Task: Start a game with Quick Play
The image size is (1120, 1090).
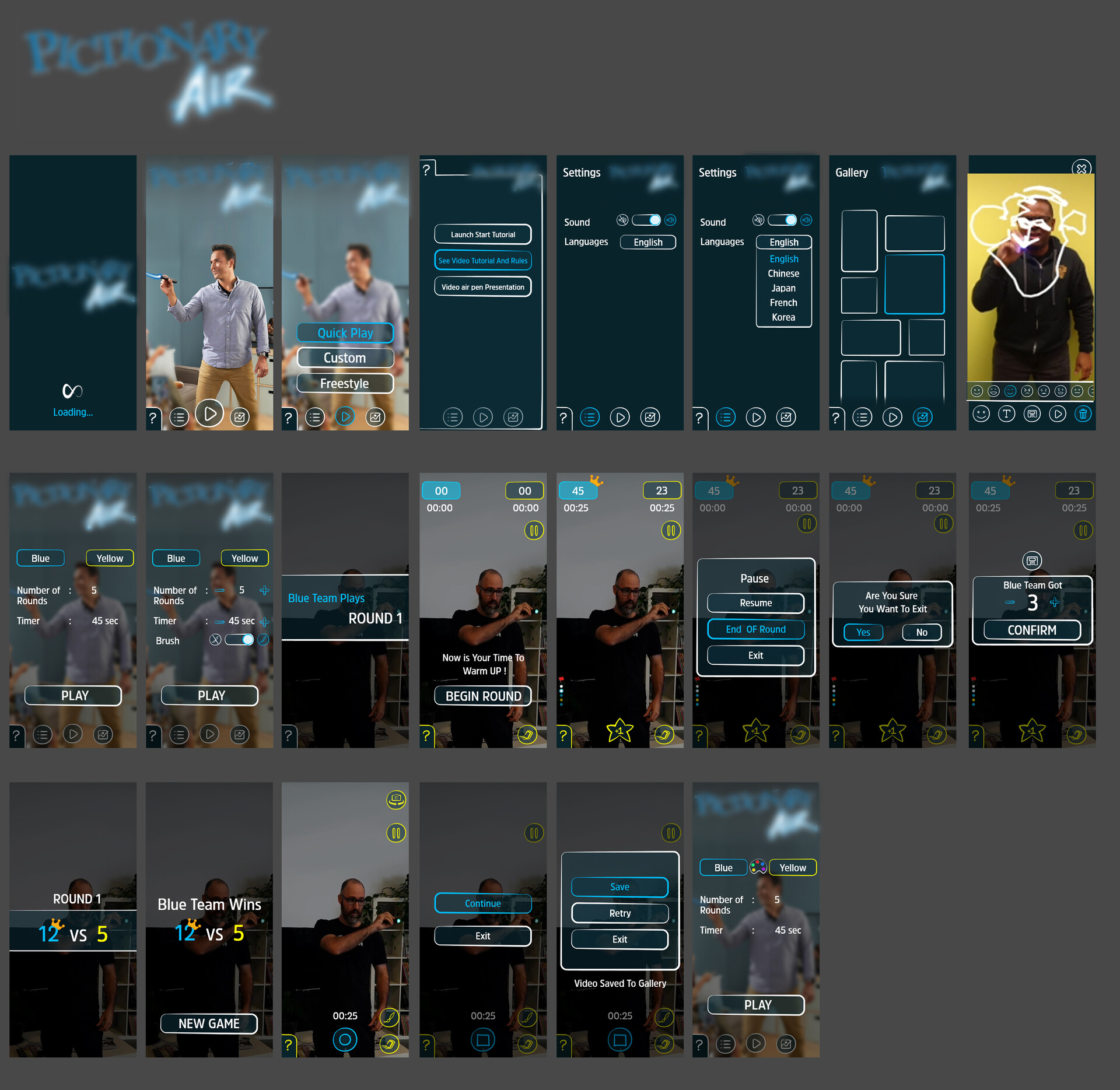Action: coord(345,332)
